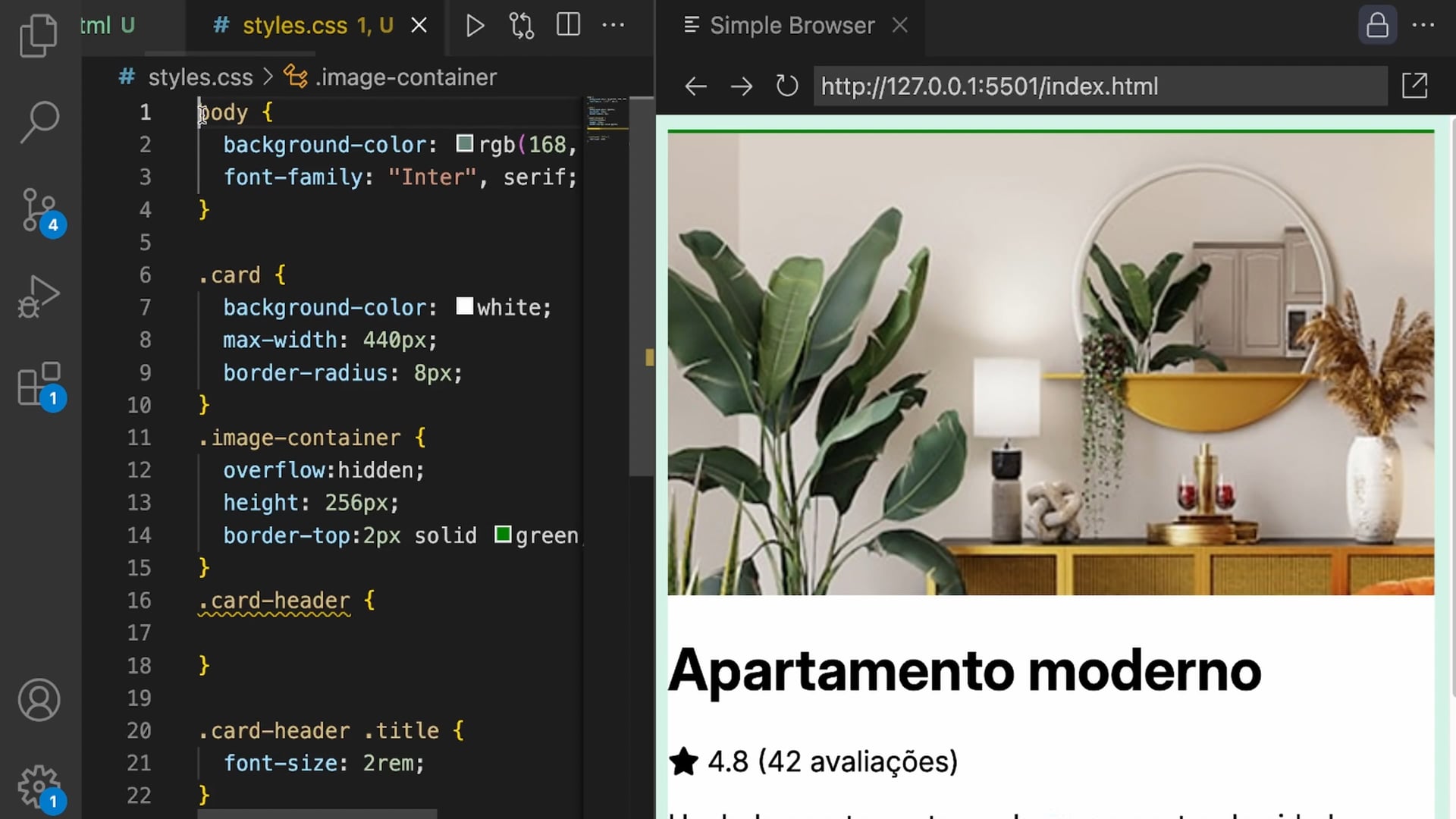
Task: Open the editor more actions menu
Action: pyautogui.click(x=613, y=26)
